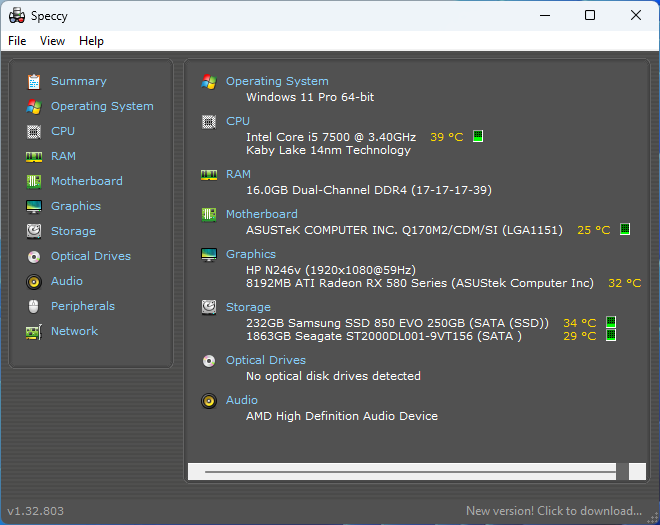660x525 pixels.
Task: Open the View menu
Action: click(x=52, y=41)
